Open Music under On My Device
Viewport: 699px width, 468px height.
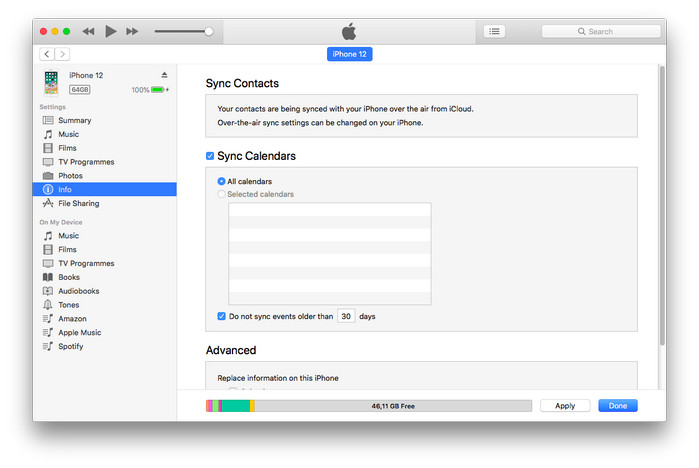pyautogui.click(x=104, y=236)
